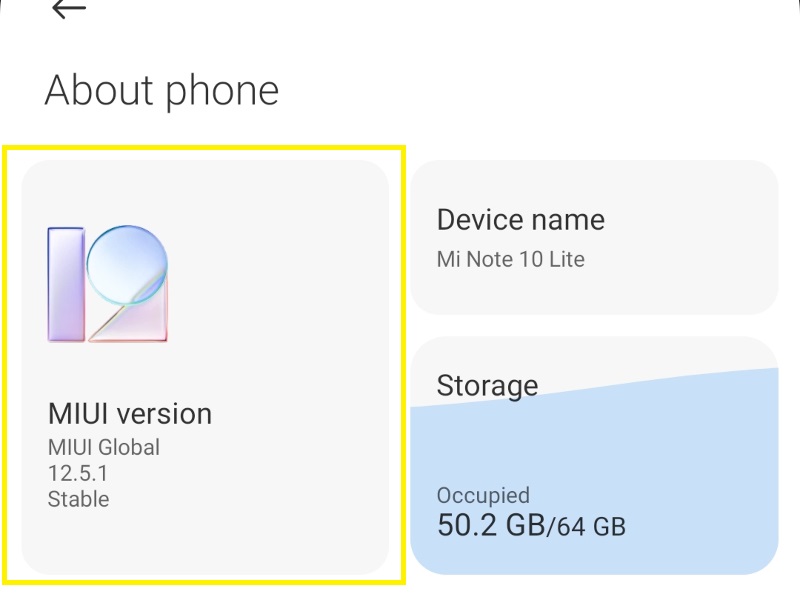Select the Mi Note 10 Lite text
Viewport: 800px width, 600px height.
pyautogui.click(x=510, y=260)
